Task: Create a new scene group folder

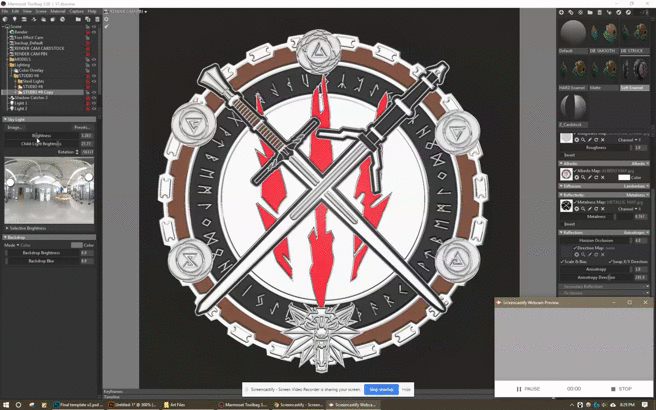Action: coord(78,19)
